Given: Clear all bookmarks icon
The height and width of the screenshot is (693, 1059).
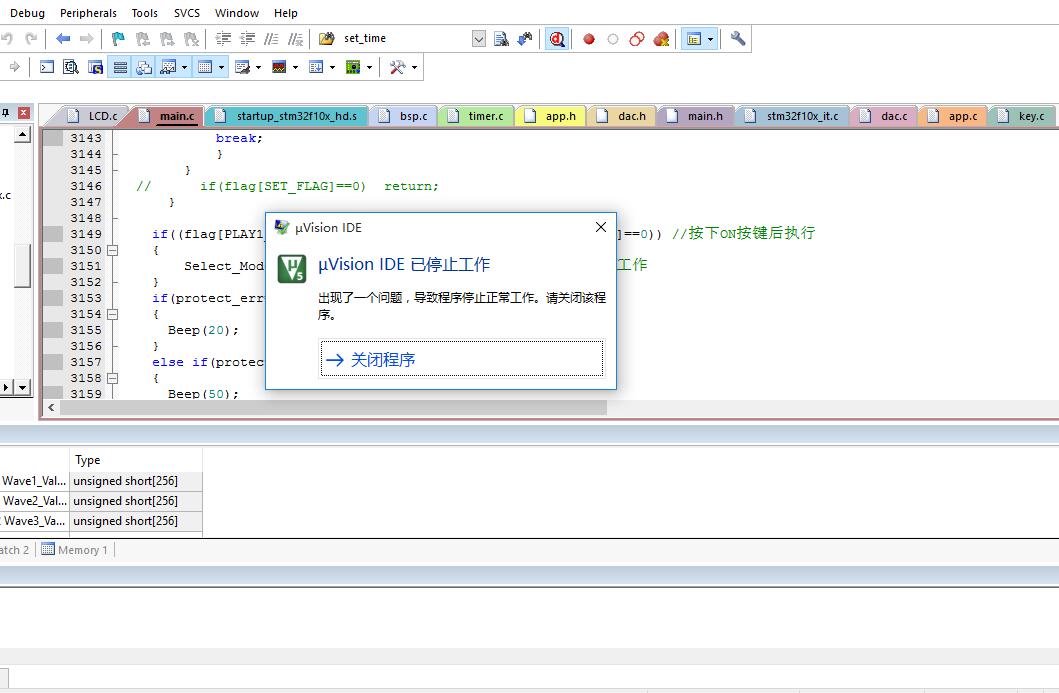Looking at the screenshot, I should 191,38.
